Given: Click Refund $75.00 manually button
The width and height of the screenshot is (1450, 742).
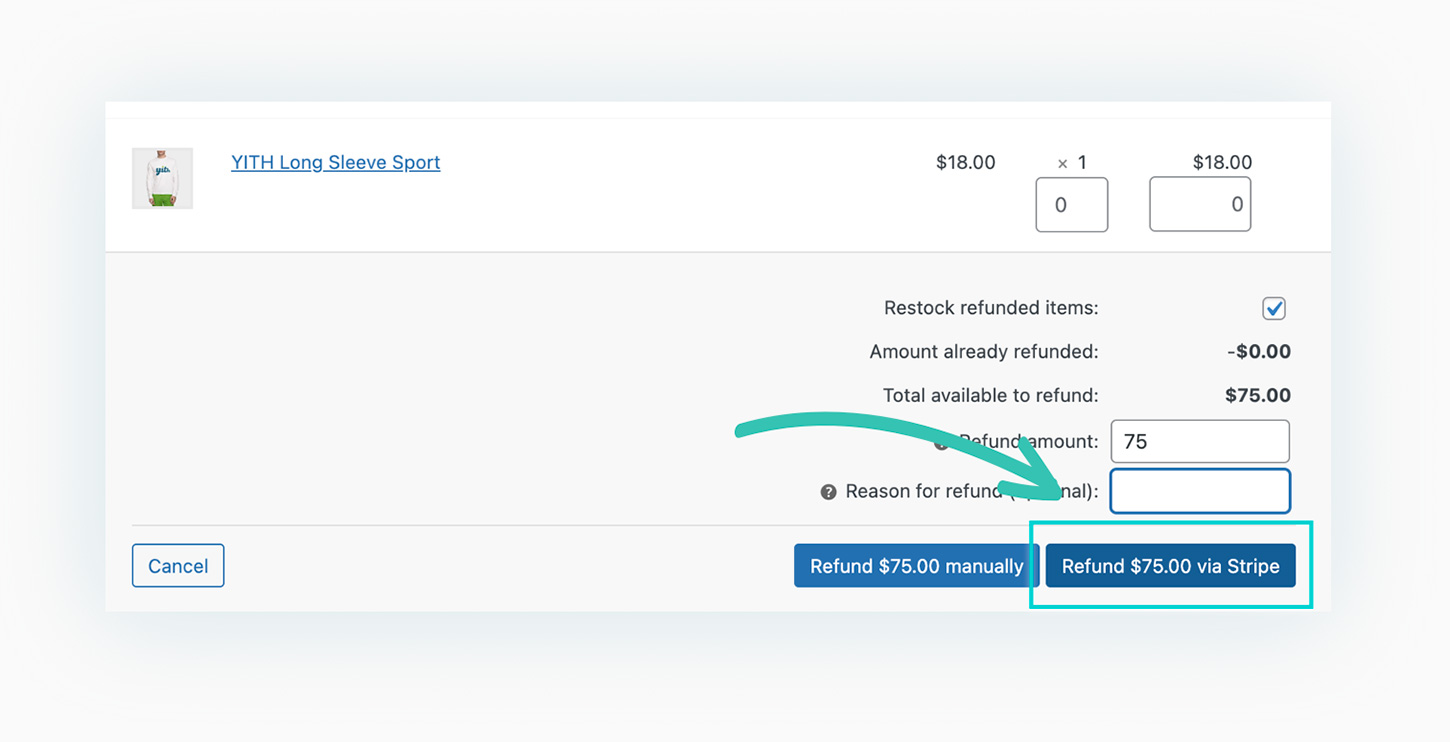Looking at the screenshot, I should tap(916, 566).
